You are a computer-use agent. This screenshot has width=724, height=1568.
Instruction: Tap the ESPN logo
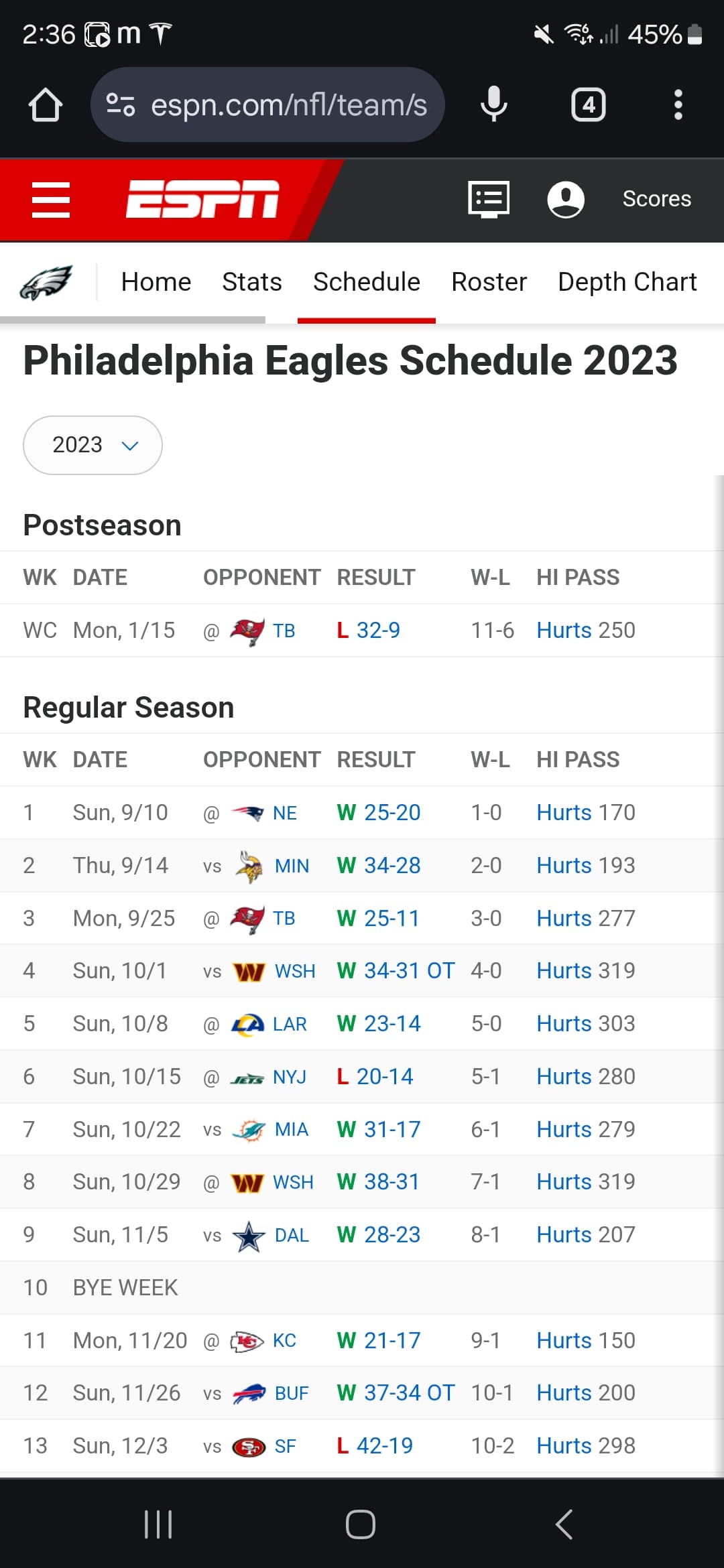click(x=202, y=200)
